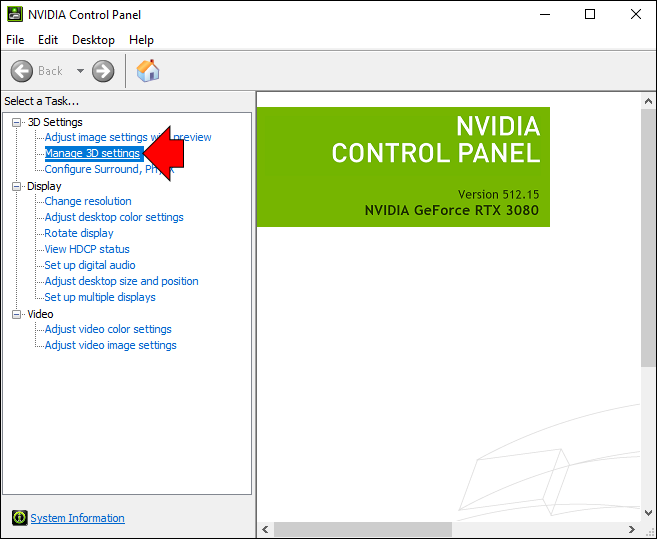This screenshot has height=539, width=657.
Task: Close the NVIDIA Control Panel window
Action: coord(636,14)
